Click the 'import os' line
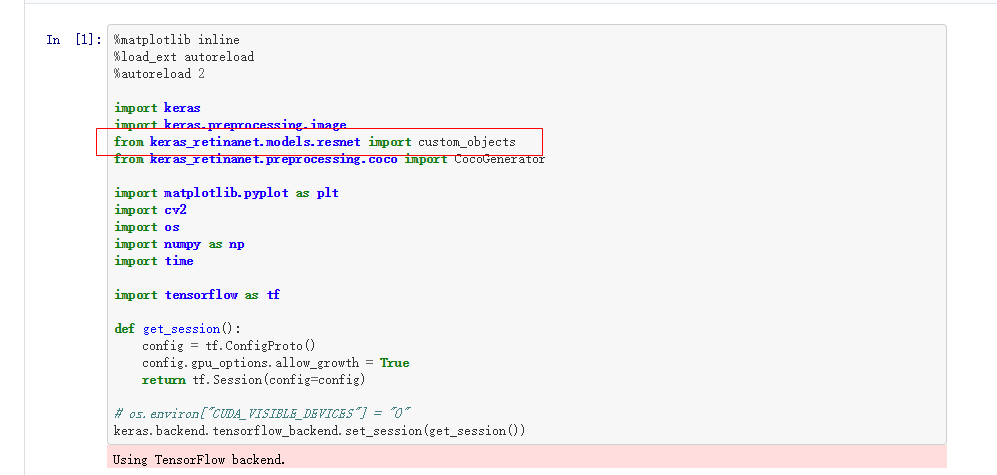 [x=147, y=227]
